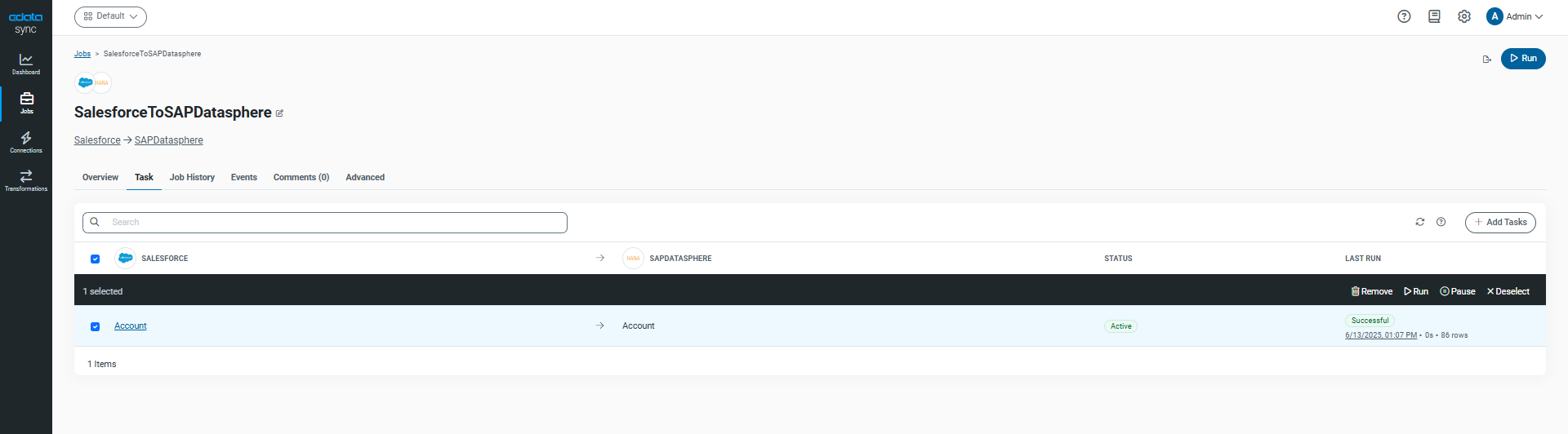Open the Connections page in sidebar
1568x434 pixels.
tap(26, 142)
